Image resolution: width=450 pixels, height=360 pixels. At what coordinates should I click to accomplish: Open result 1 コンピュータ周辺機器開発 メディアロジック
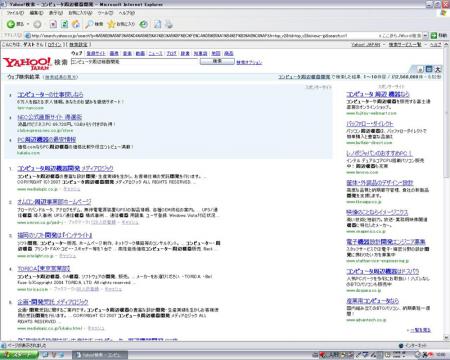65,168
